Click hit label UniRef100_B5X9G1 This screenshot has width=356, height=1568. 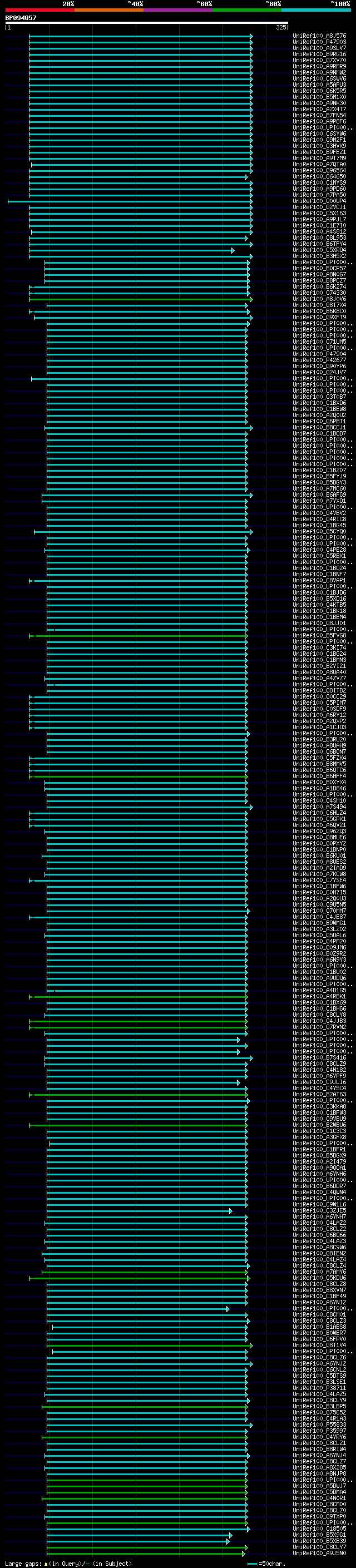tap(319, 1535)
